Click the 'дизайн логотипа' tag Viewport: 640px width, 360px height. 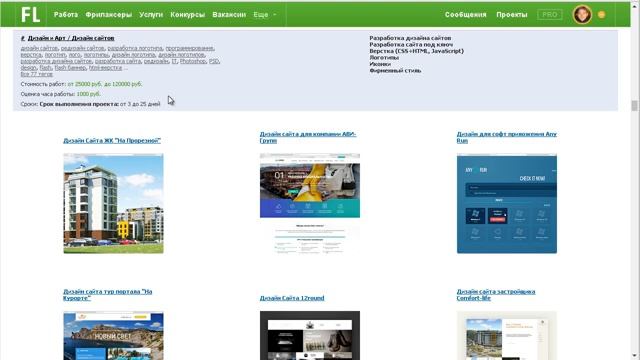[133, 55]
